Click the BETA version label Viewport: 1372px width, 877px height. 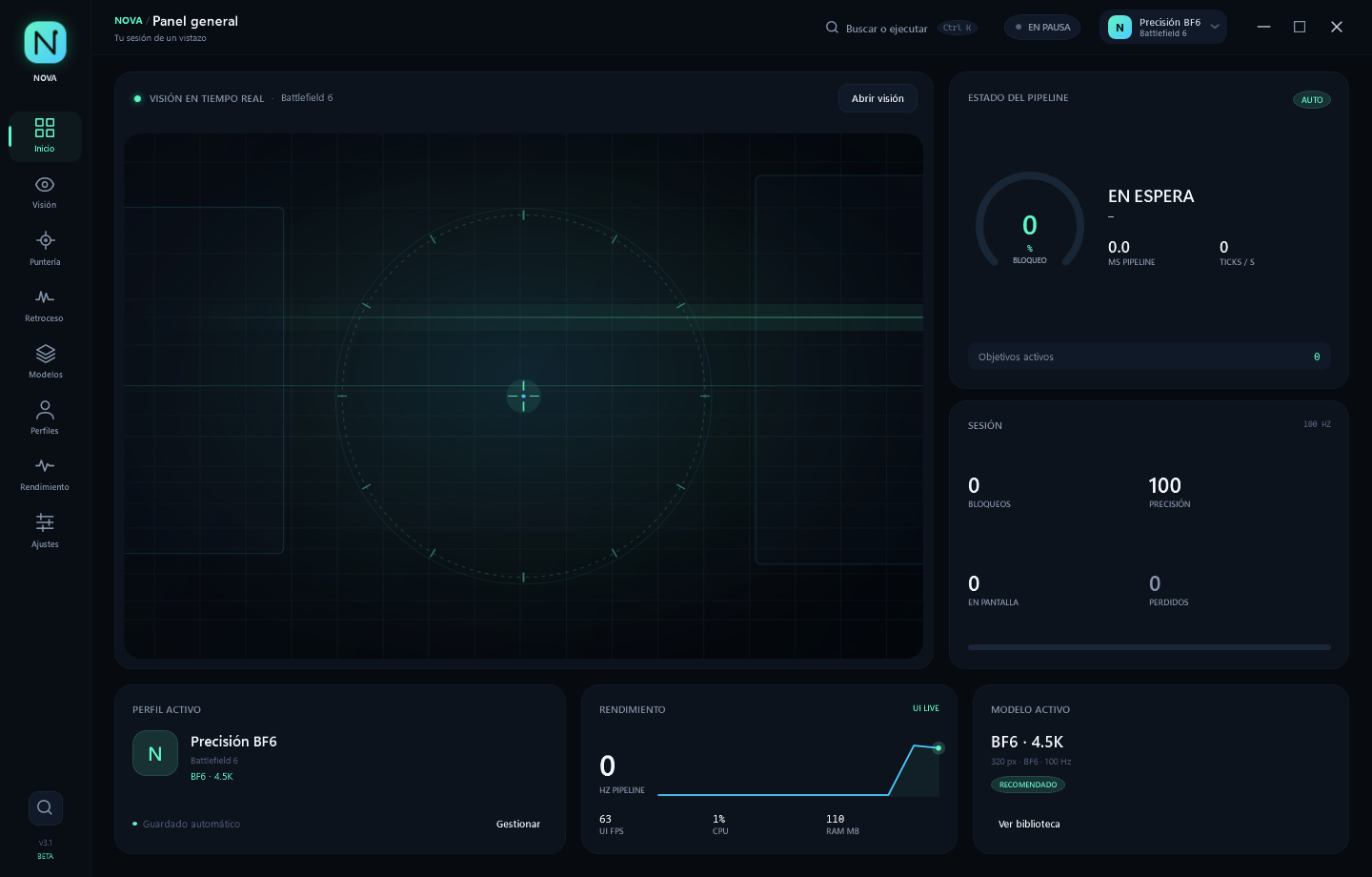45,856
